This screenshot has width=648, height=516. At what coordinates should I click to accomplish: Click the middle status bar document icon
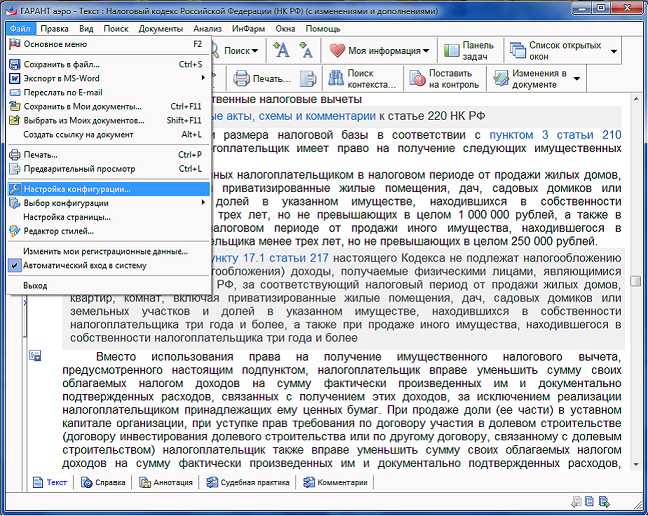(x=590, y=502)
